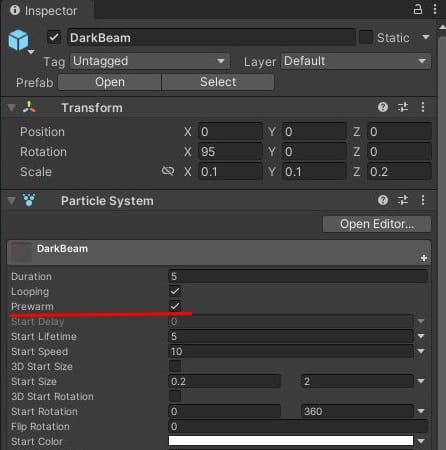This screenshot has width=446, height=450.
Task: Open the Static options dropdown arrow
Action: click(426, 37)
